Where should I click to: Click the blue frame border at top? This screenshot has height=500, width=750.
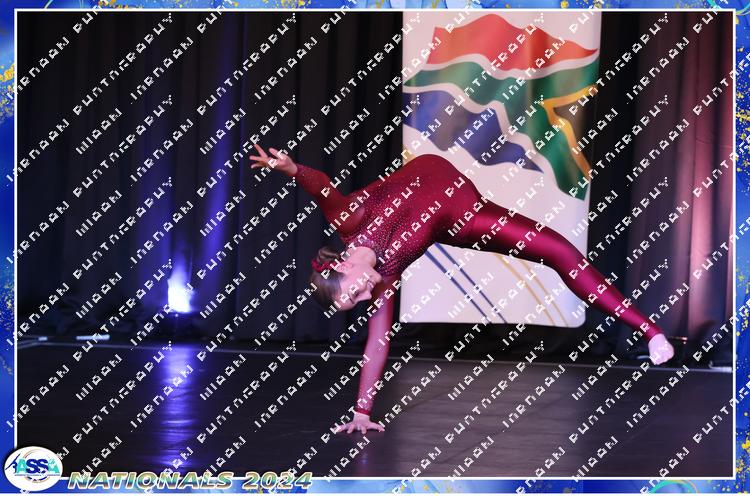click(x=375, y=5)
